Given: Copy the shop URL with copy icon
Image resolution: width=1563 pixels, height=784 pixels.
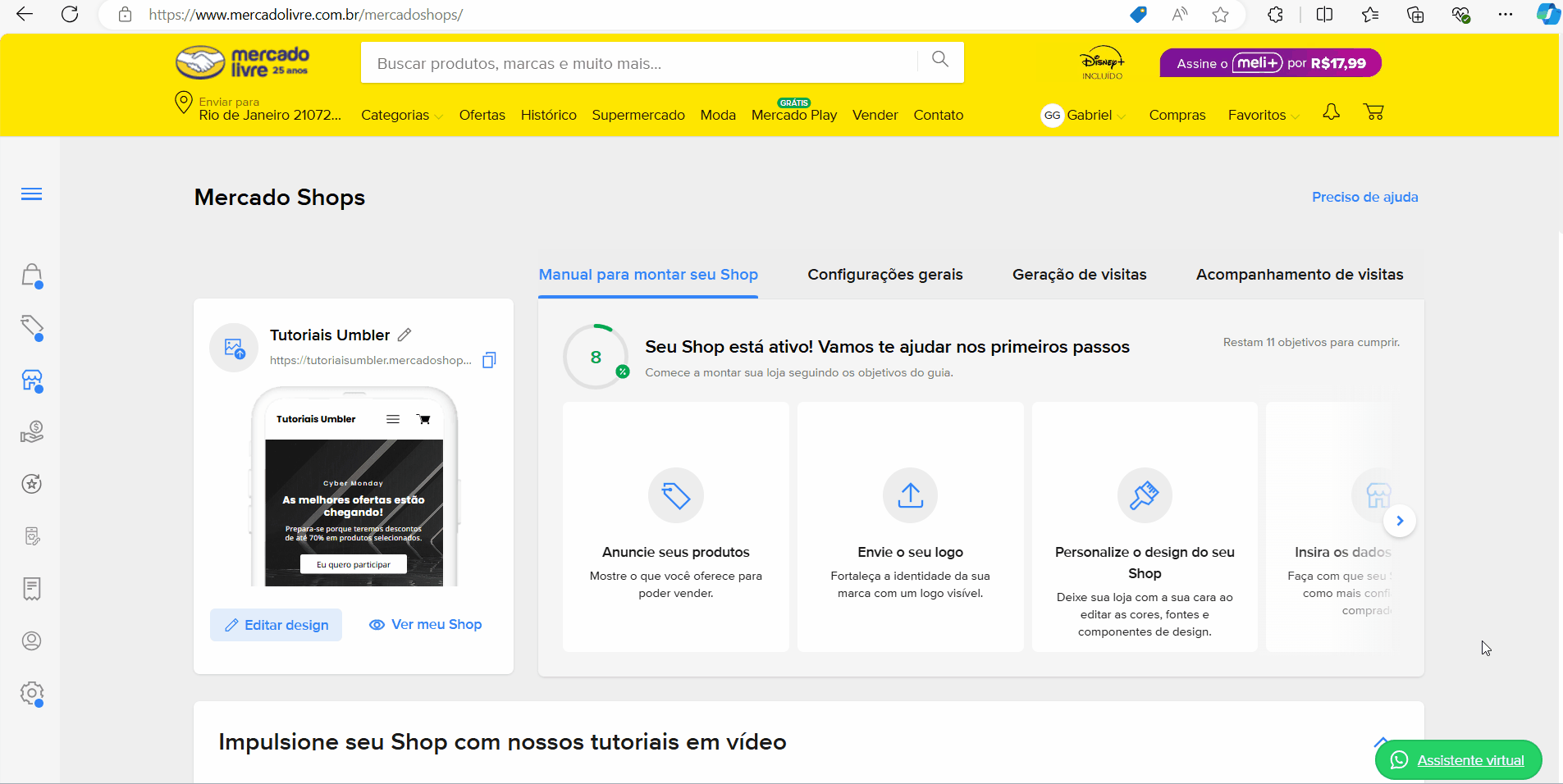Looking at the screenshot, I should click(489, 360).
